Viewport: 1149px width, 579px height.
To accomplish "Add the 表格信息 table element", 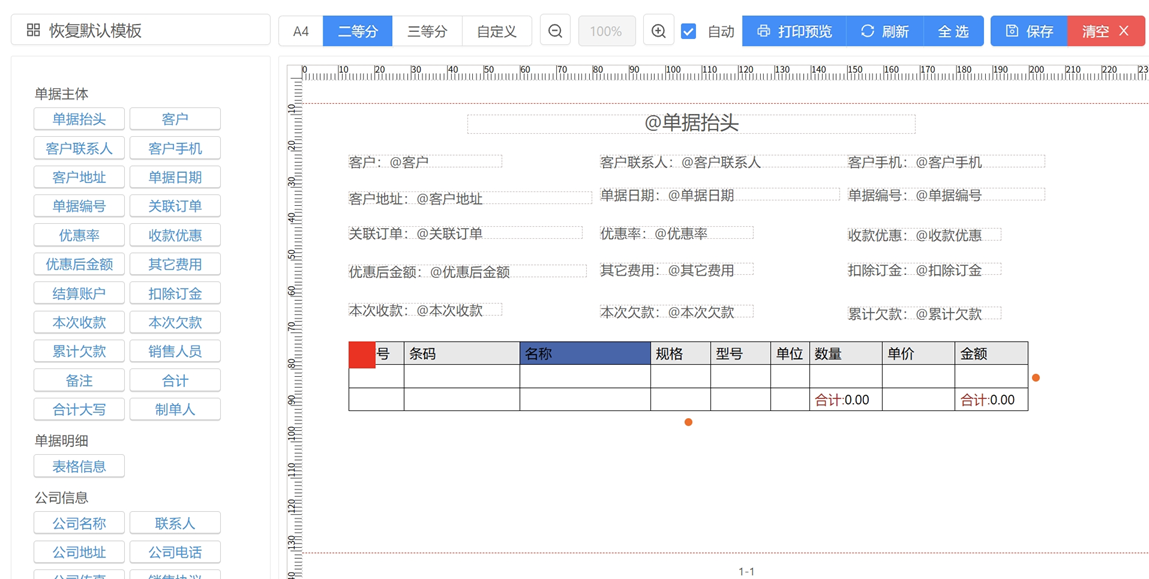I will tap(79, 465).
